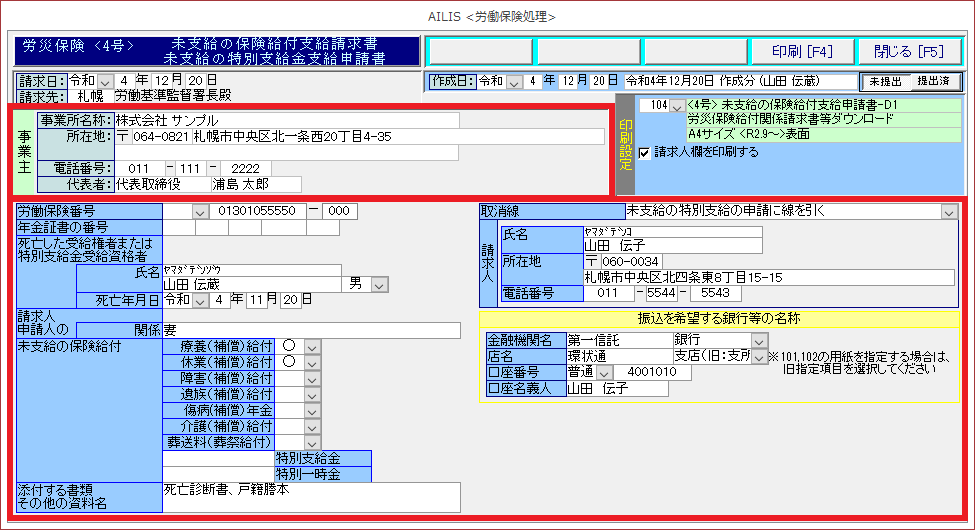Click the 事業所名称 company name field
This screenshot has width=975, height=530.
tap(285, 120)
